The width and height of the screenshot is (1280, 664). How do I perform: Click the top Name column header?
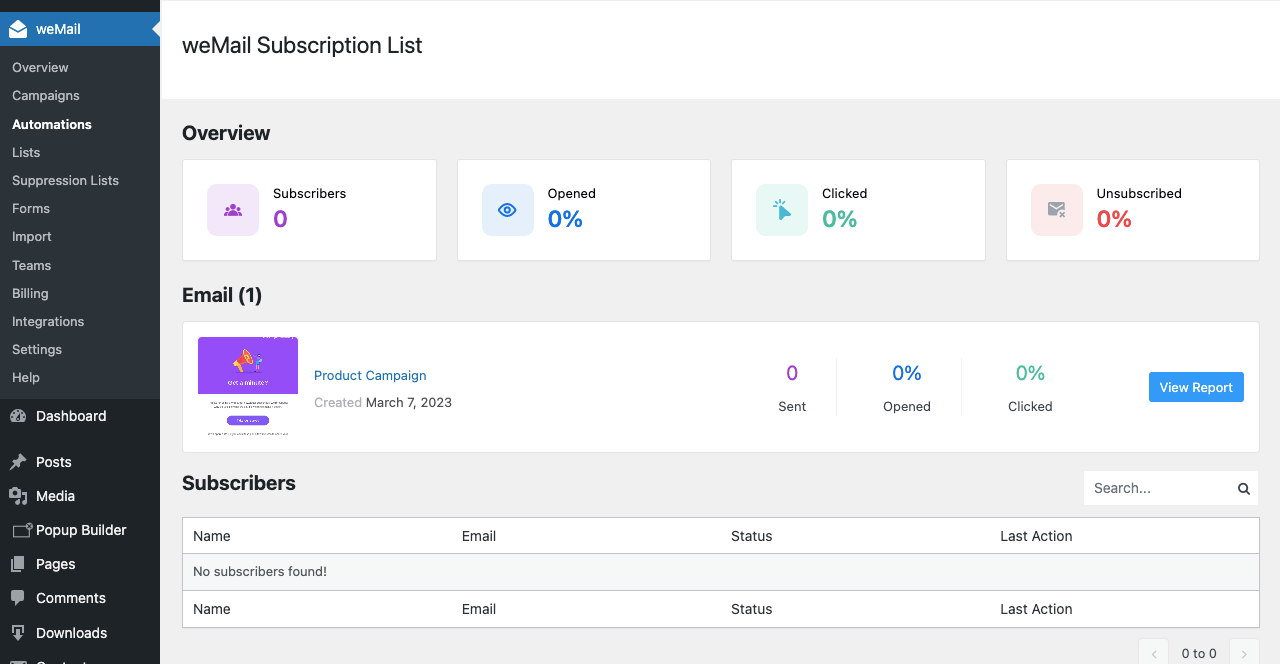point(212,536)
